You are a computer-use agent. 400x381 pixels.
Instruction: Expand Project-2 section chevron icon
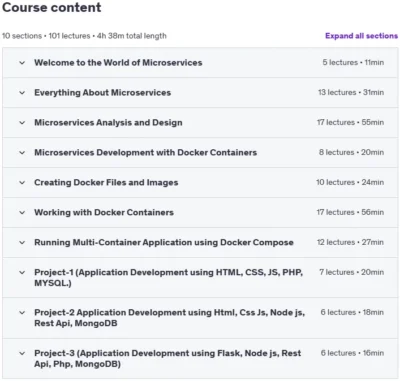(22, 313)
